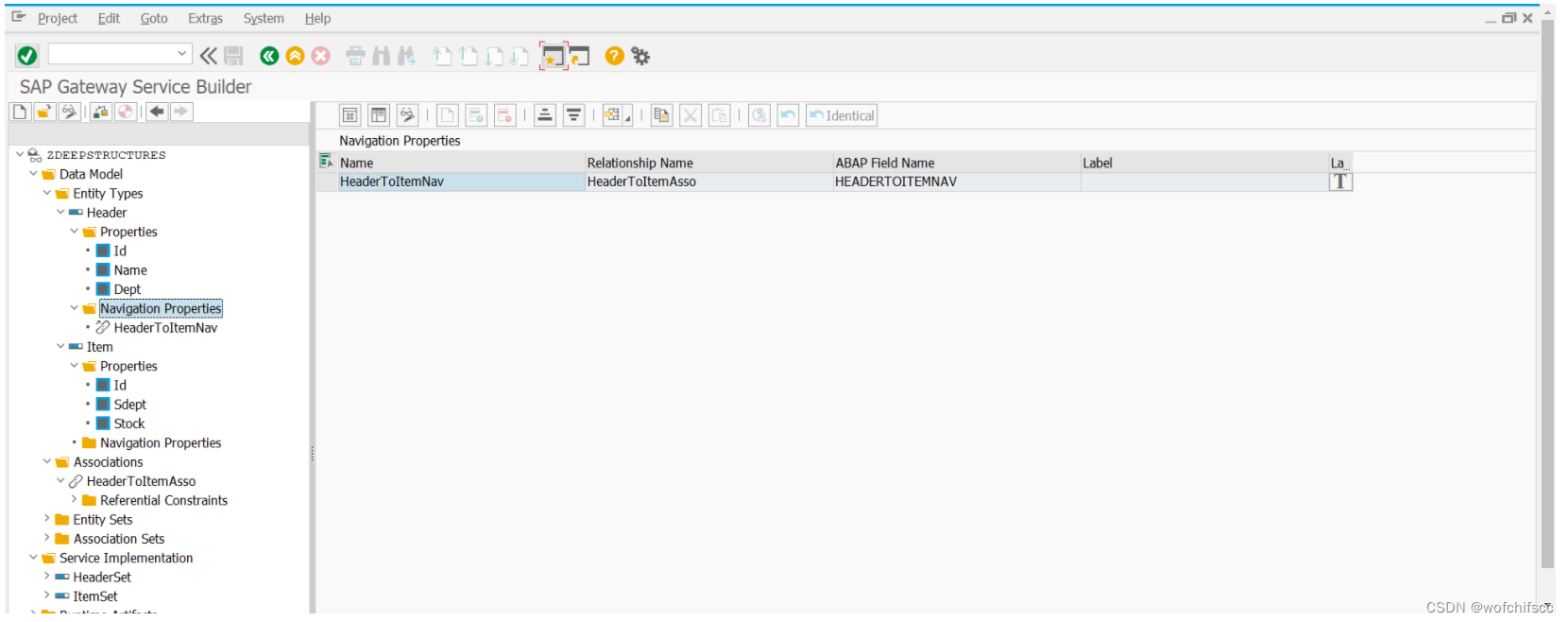Image resolution: width=1568 pixels, height=622 pixels.
Task: Click the Sort Ascending icon in grid toolbar
Action: coord(545,115)
